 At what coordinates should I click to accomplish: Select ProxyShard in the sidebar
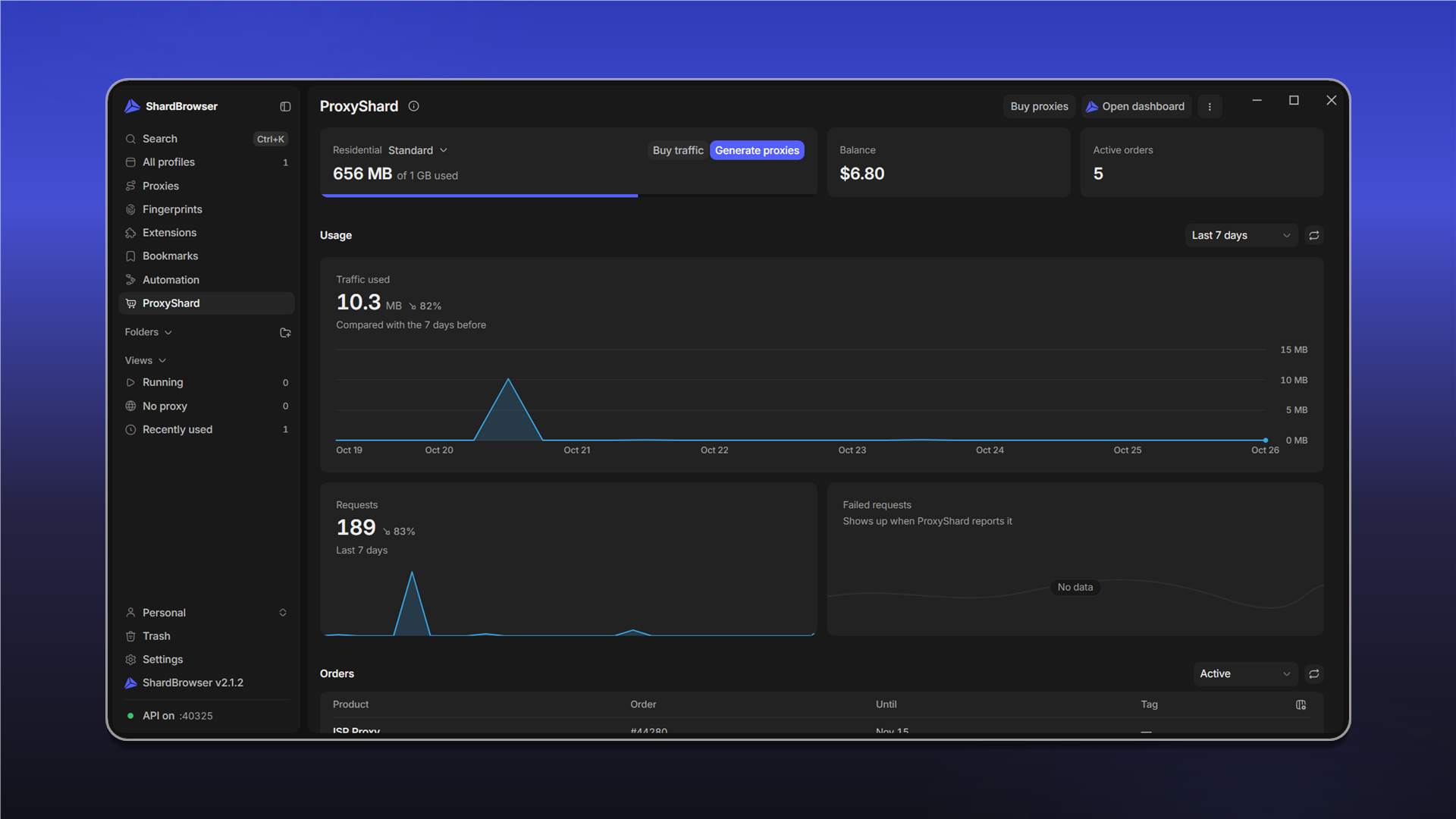pos(206,303)
